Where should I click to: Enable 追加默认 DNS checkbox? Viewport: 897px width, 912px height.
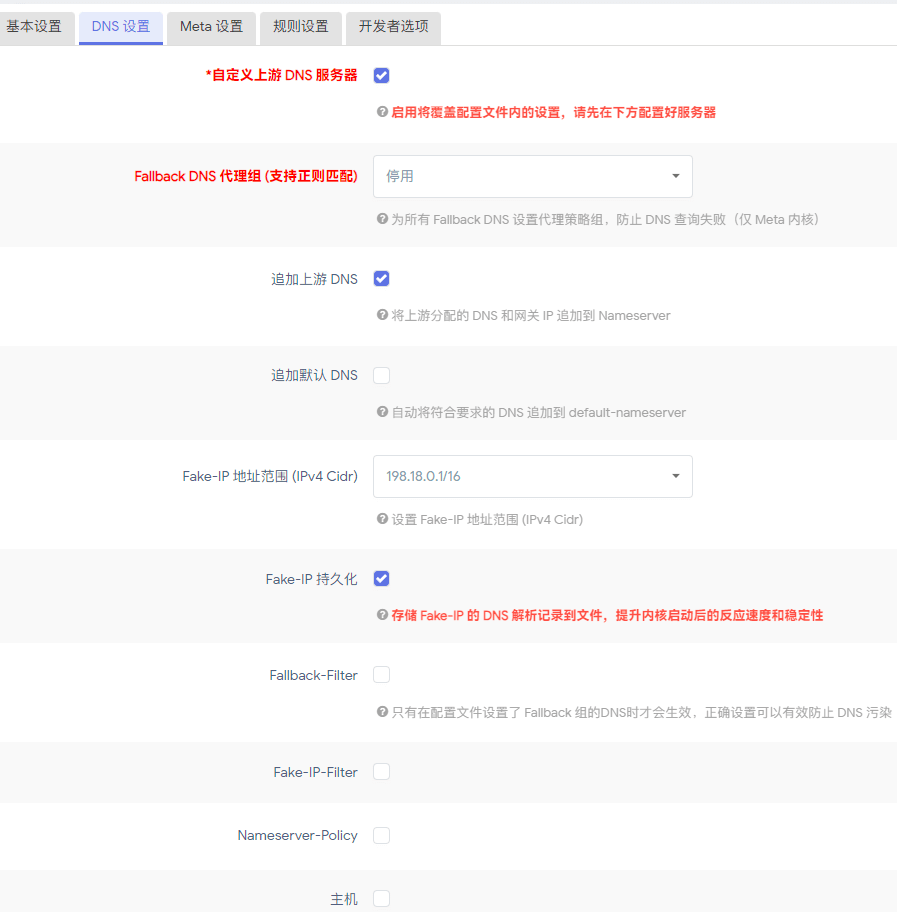tap(381, 376)
